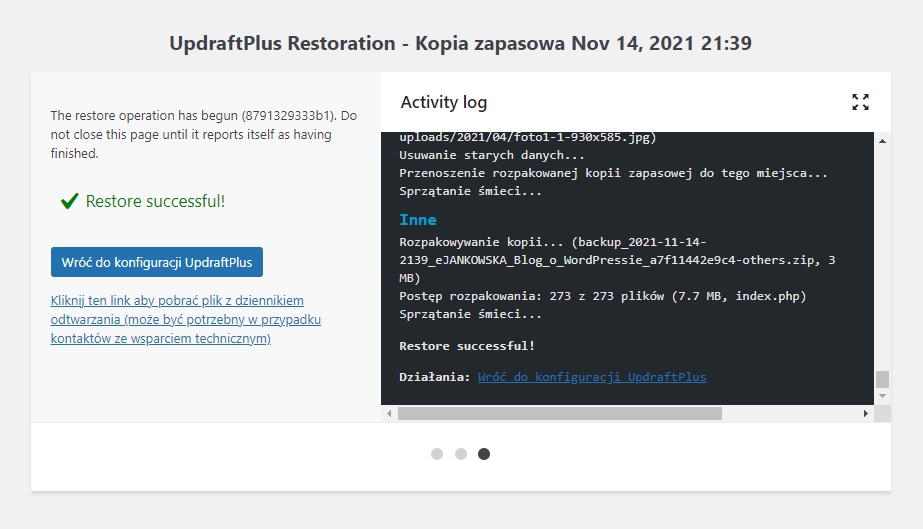Click the 'Sprzątanie śmieci...' line below Postęp rozpakowania

tap(470, 314)
